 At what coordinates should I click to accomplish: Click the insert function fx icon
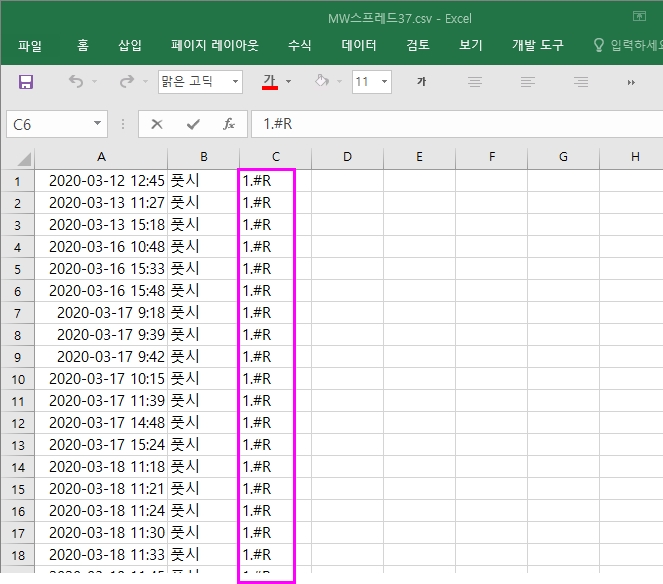coord(229,124)
